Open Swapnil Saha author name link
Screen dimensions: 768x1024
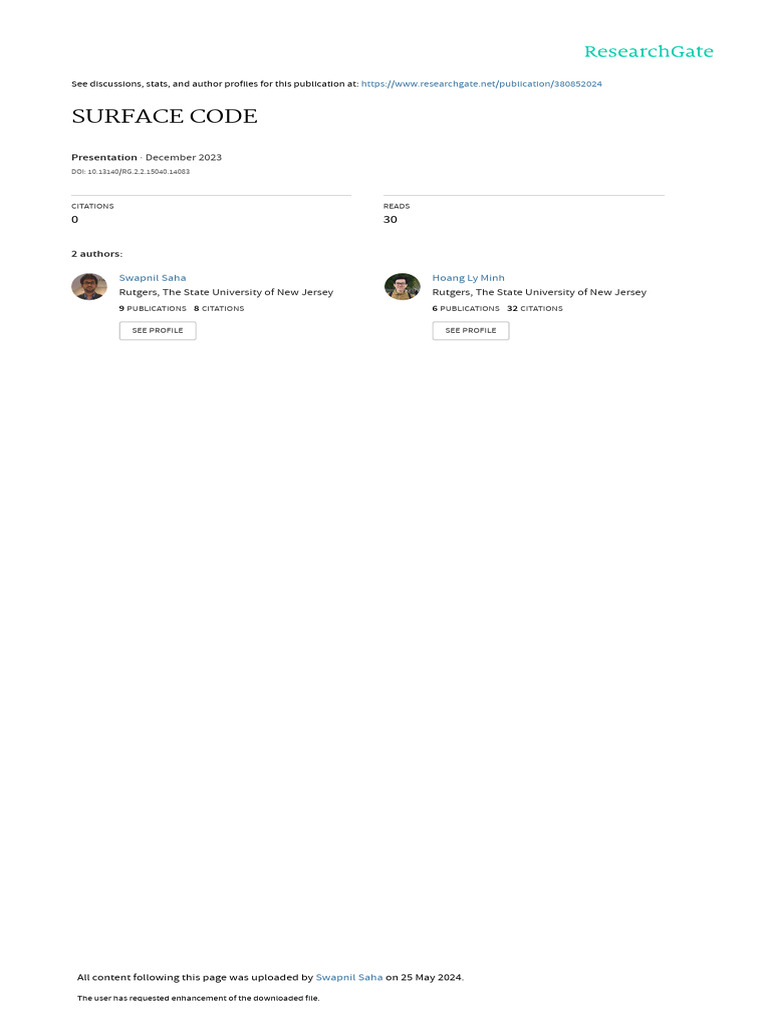point(152,278)
